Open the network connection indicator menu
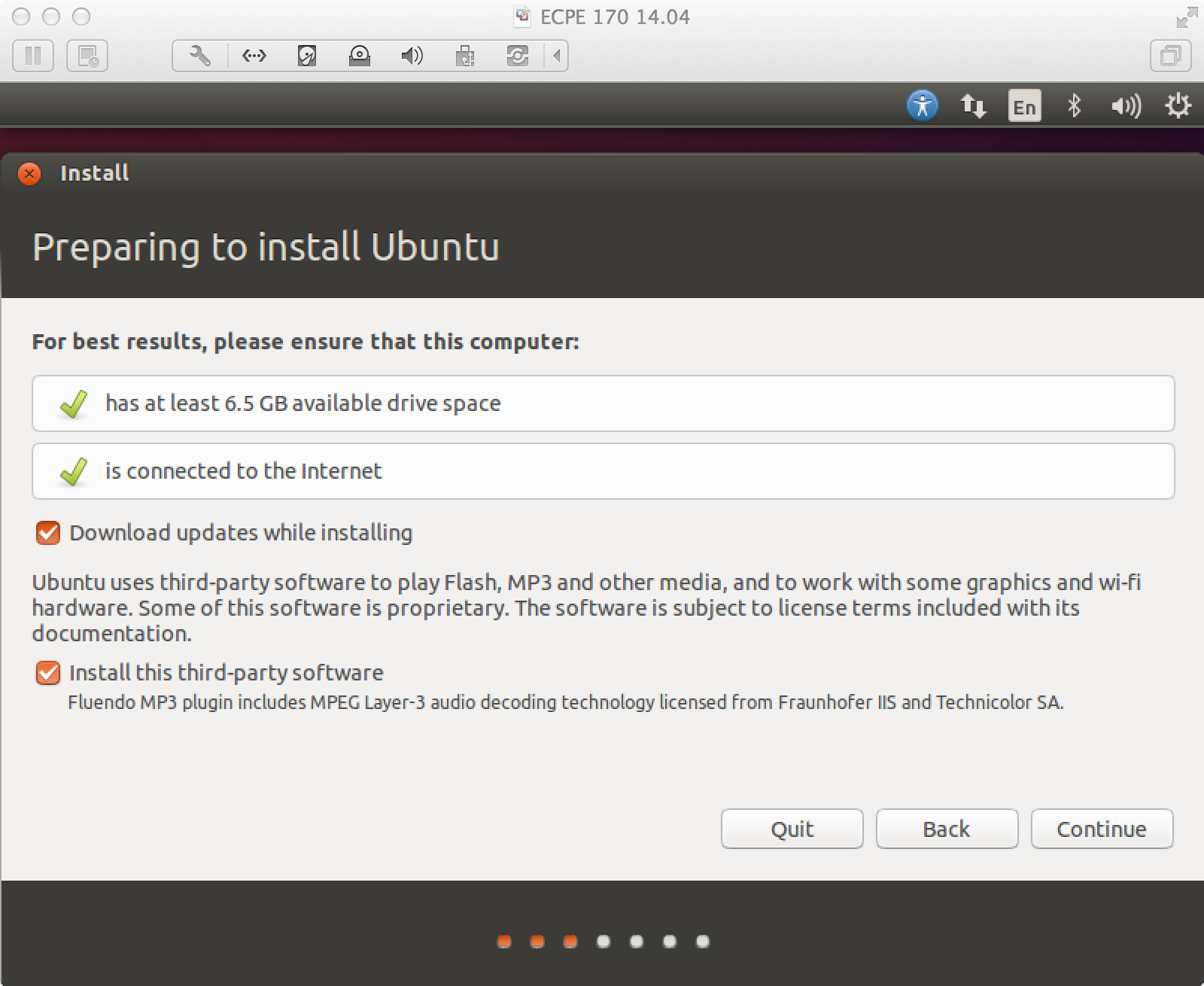Image resolution: width=1204 pixels, height=986 pixels. point(972,106)
